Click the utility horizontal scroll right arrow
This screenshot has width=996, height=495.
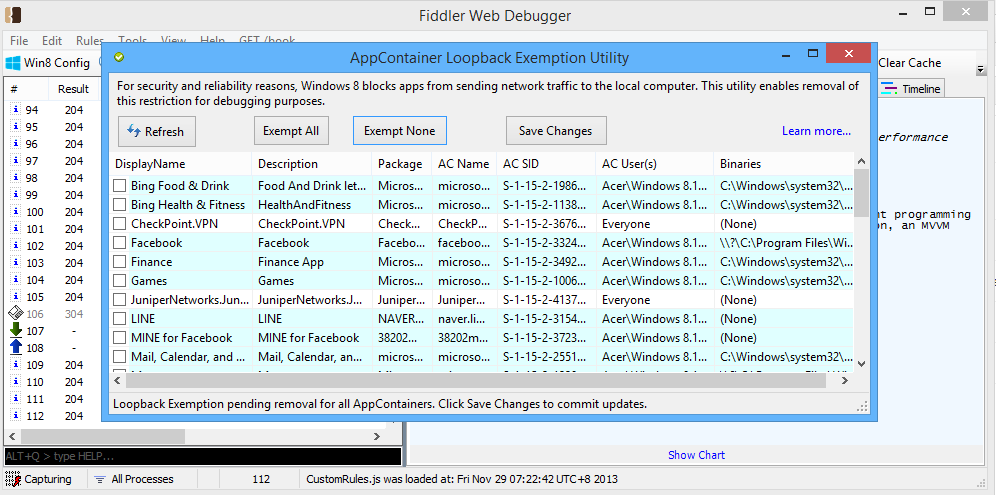pos(845,381)
